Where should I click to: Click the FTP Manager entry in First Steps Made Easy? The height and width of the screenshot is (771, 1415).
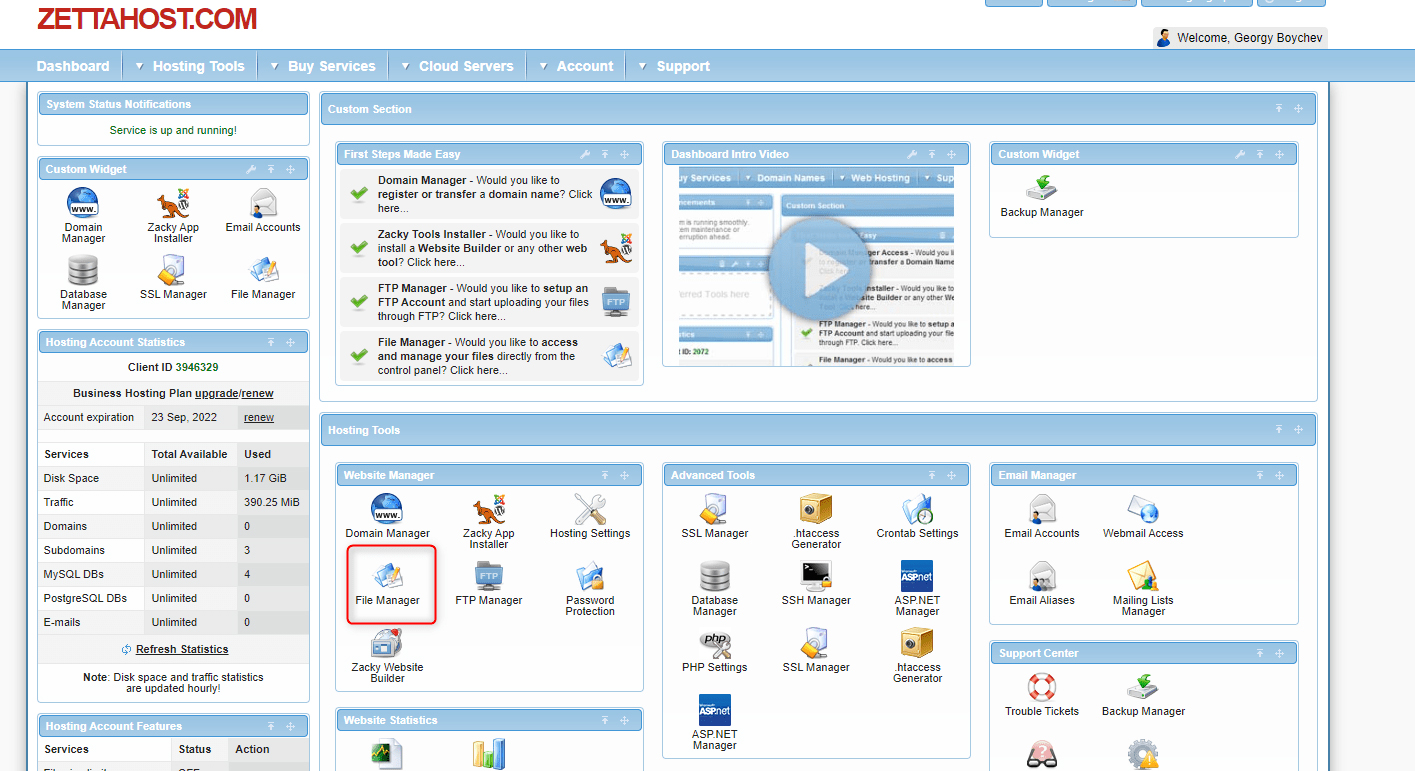click(x=489, y=302)
